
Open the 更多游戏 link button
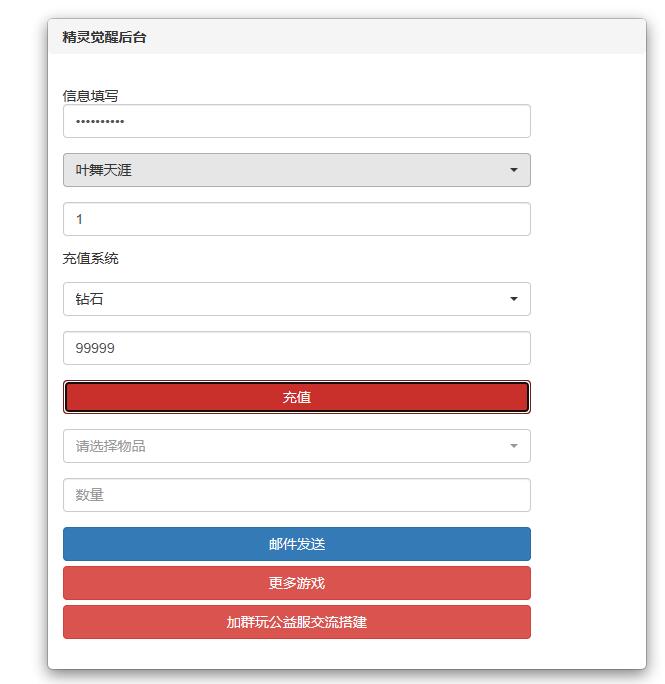(297, 583)
